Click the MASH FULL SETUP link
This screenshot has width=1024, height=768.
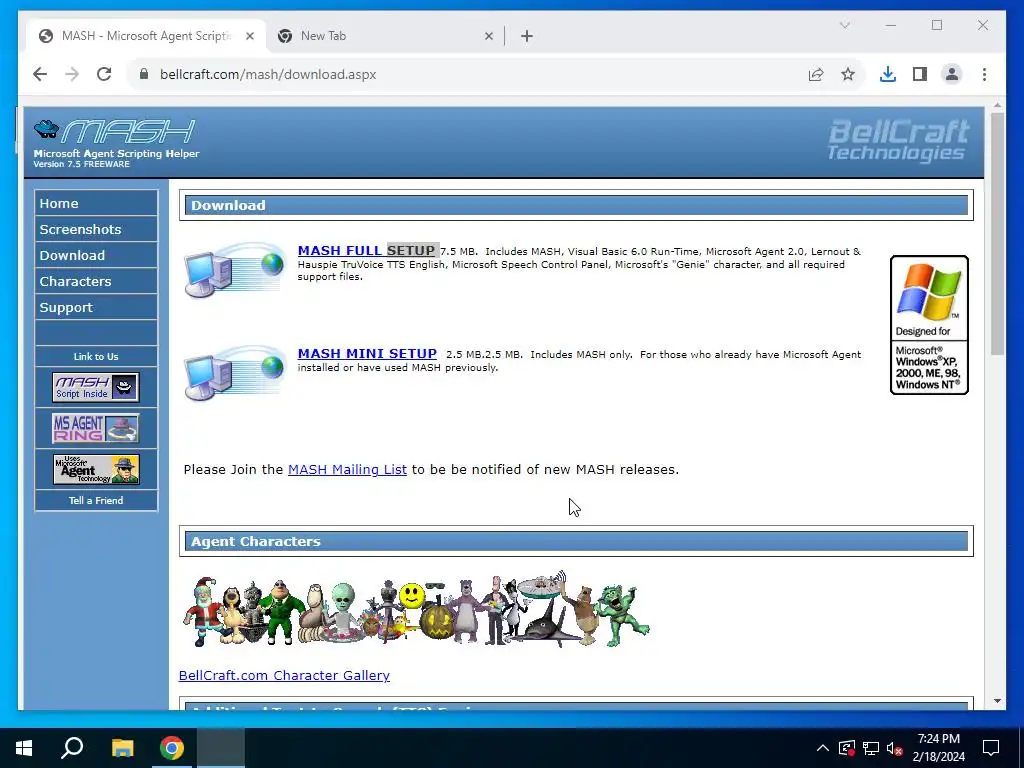[366, 250]
